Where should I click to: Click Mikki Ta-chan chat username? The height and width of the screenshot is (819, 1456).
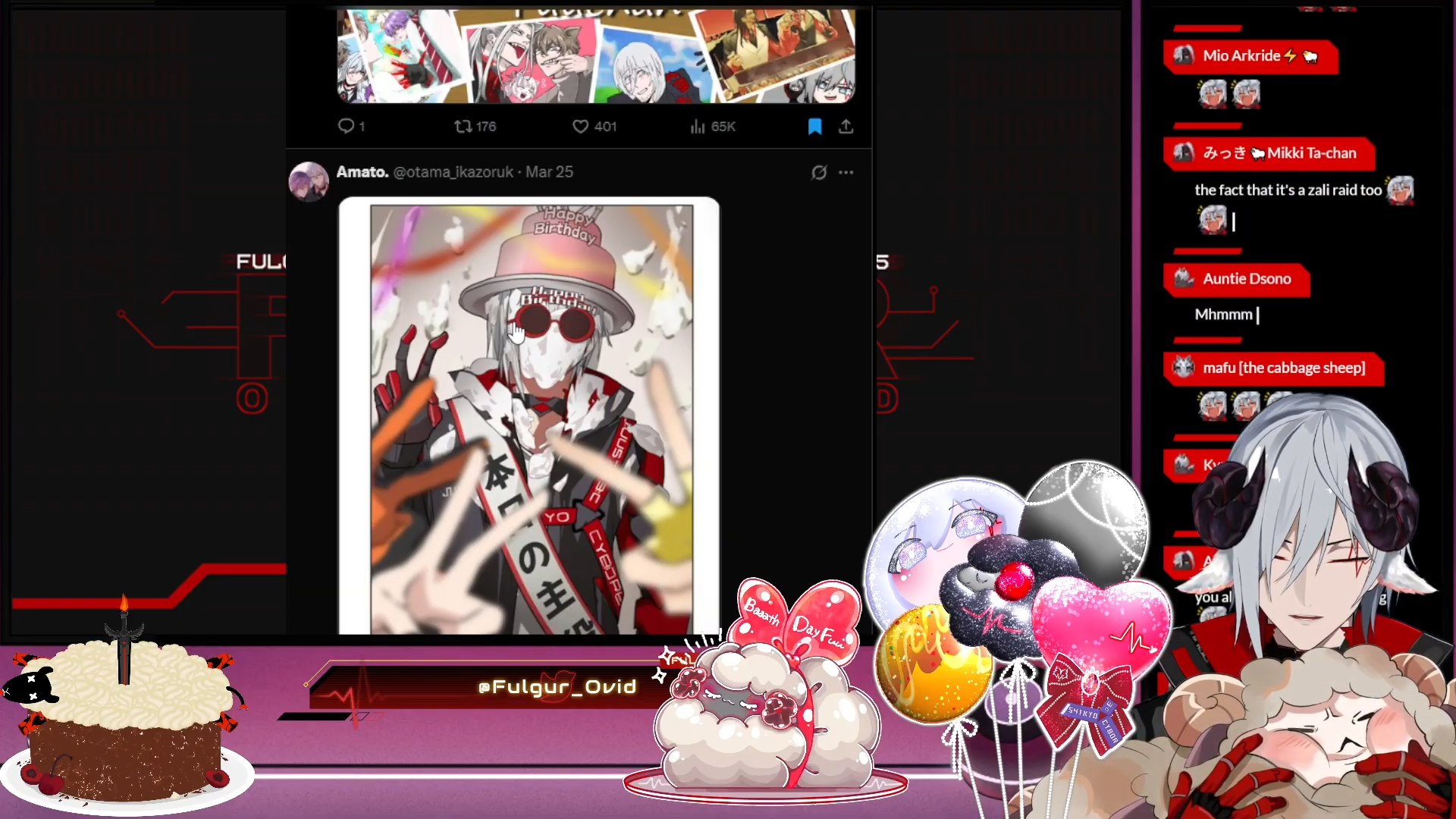click(x=1279, y=152)
